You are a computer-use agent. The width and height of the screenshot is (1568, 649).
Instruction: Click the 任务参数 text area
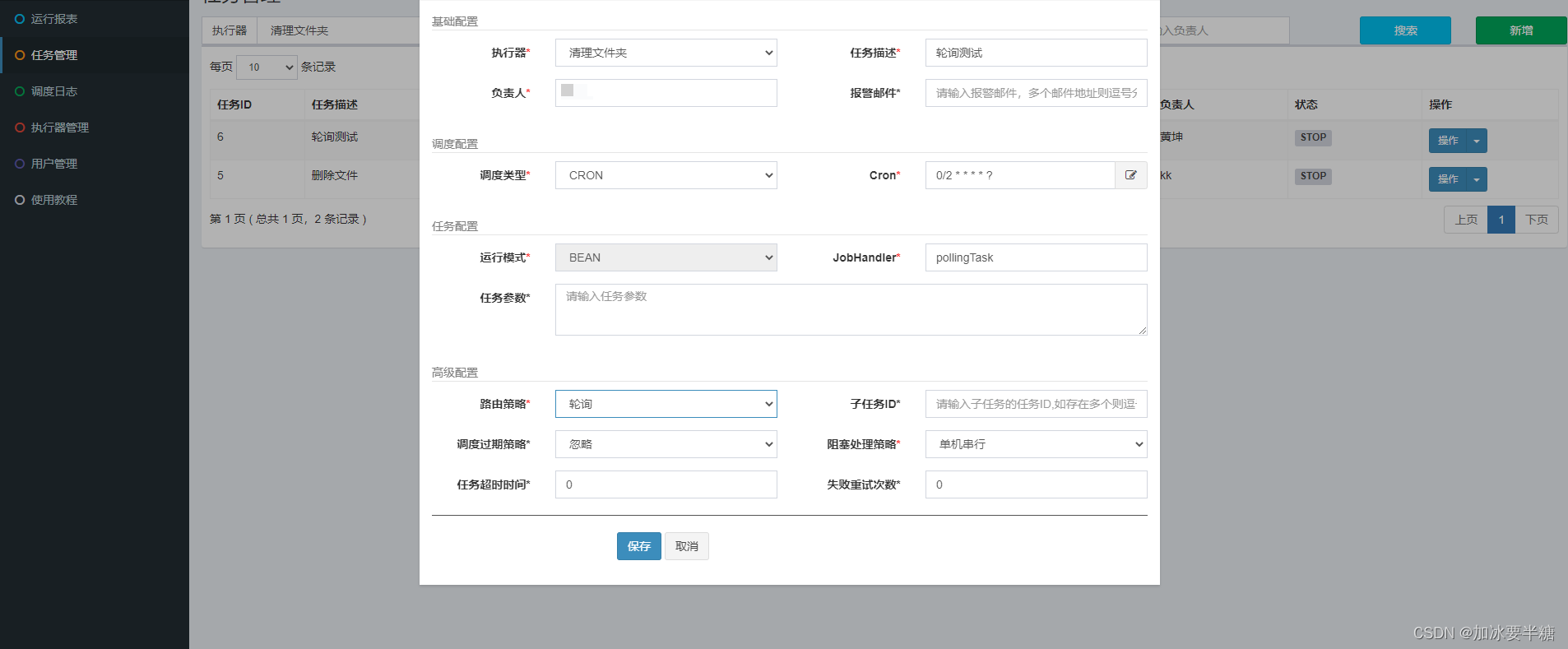[851, 309]
